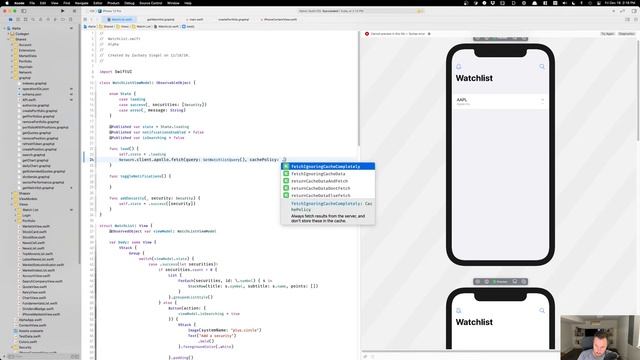This screenshot has width=640, height=360.
Task: Tap the search icon in top preview
Action: coord(542,67)
